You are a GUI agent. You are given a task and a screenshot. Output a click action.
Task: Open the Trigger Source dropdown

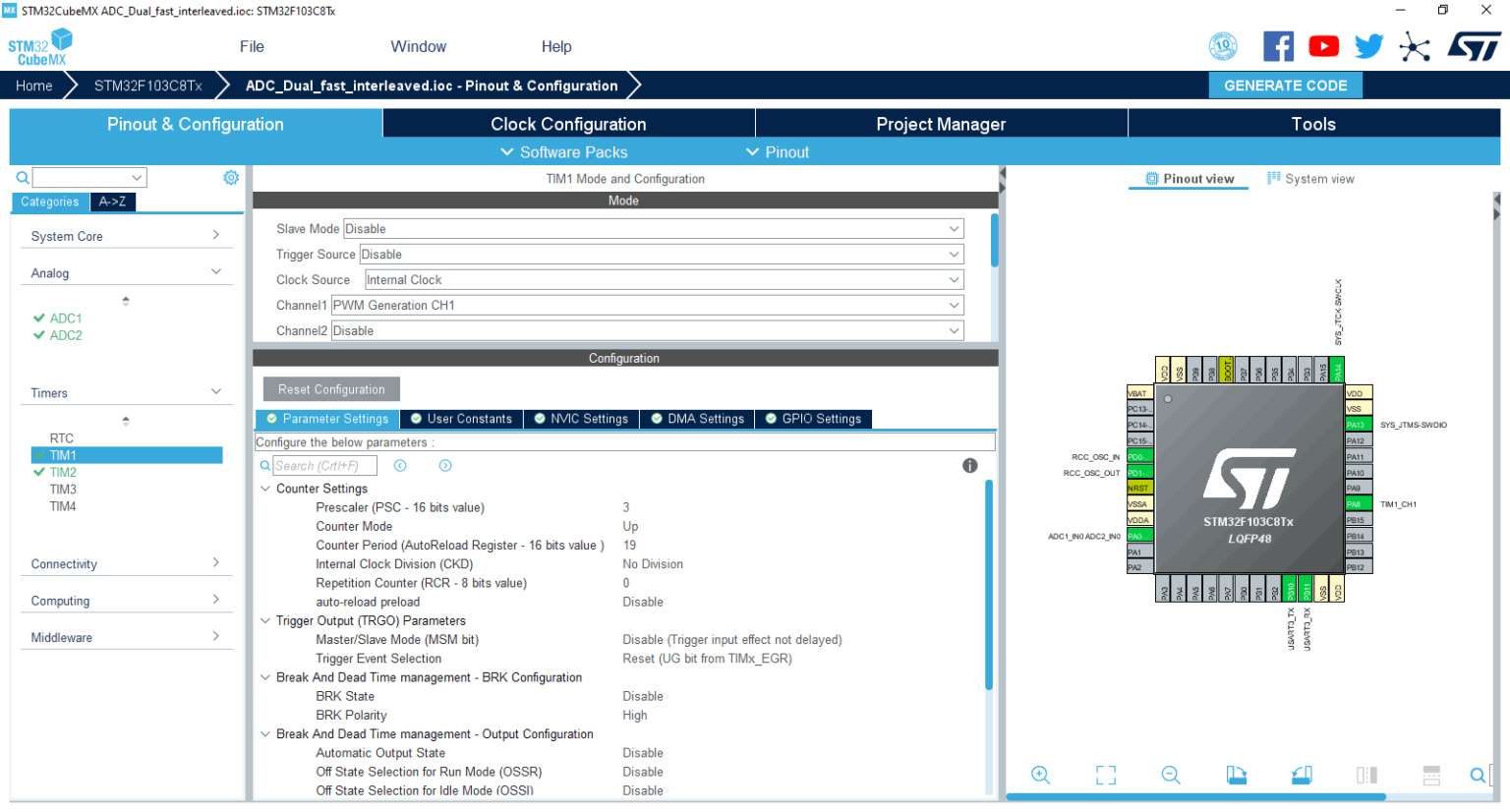[661, 255]
